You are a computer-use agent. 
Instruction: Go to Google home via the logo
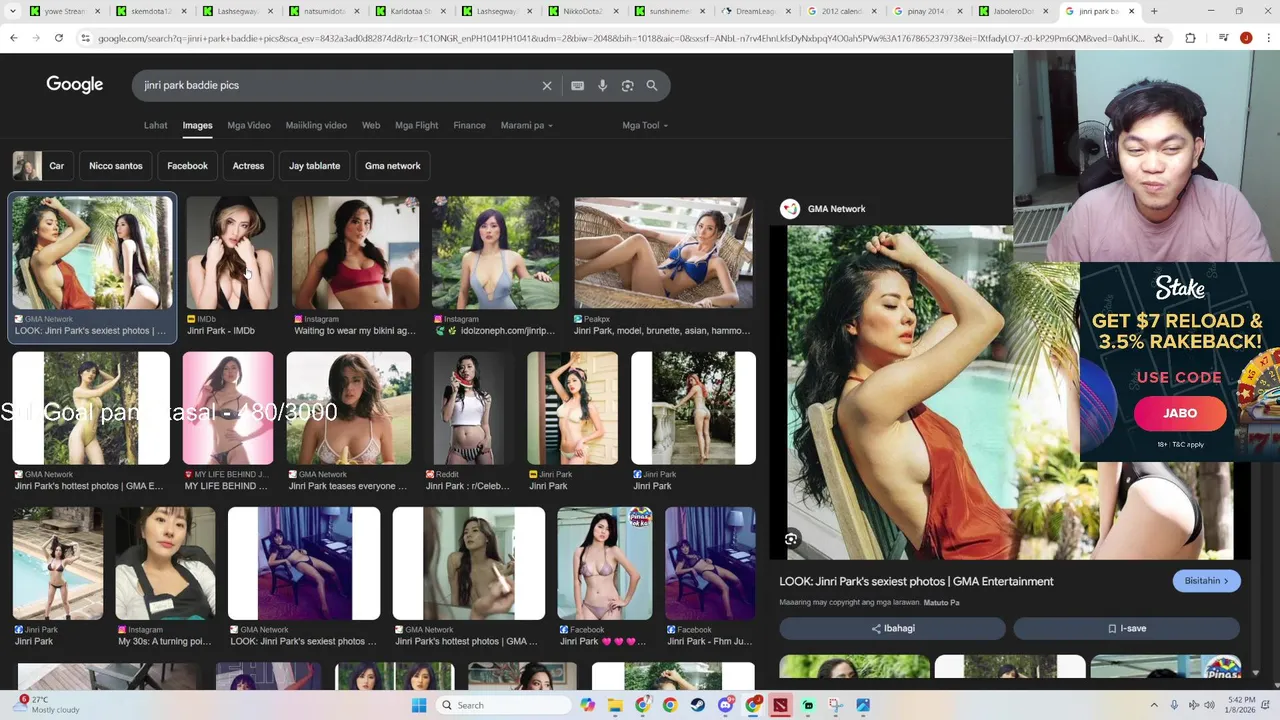pos(75,85)
